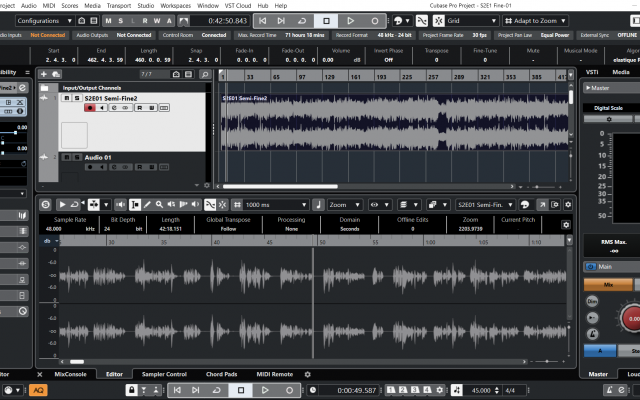Toggle the Snap icon beside Grid
The width and height of the screenshot is (640, 400).
click(x=438, y=21)
